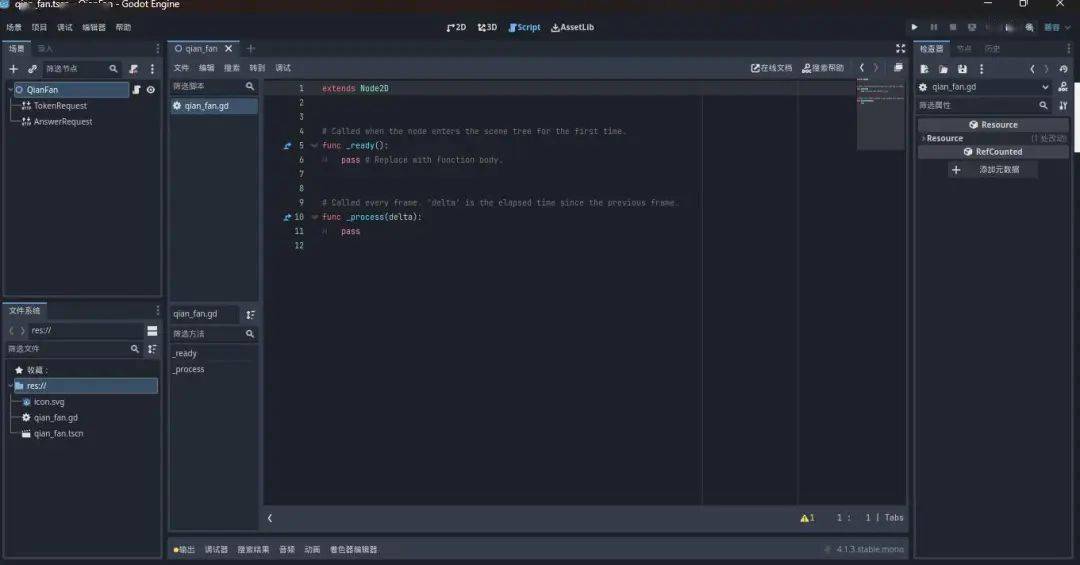The height and width of the screenshot is (565, 1080).
Task: Fold the _process function
Action: click(x=315, y=217)
